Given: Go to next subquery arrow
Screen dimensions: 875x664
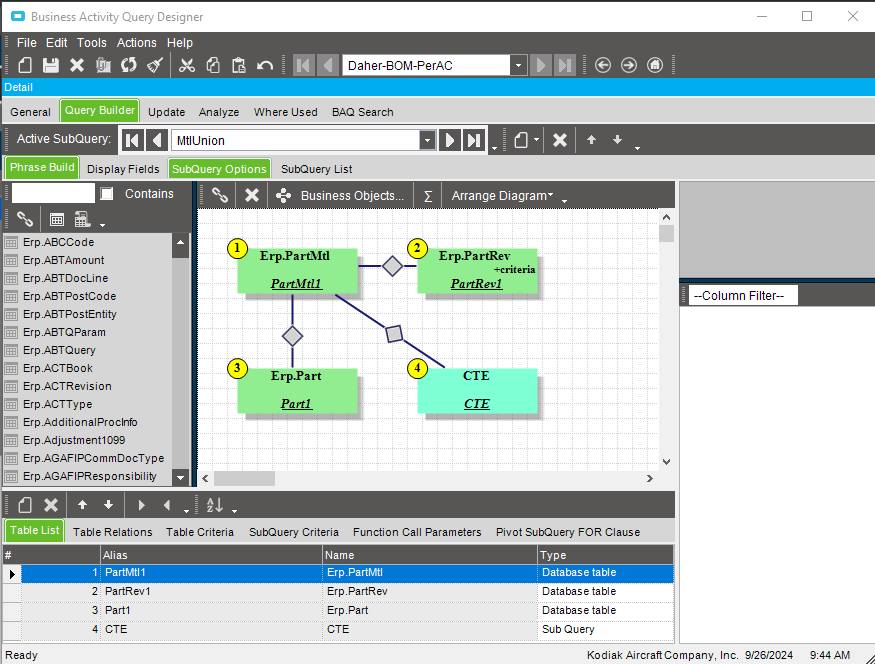Looking at the screenshot, I should (451, 140).
